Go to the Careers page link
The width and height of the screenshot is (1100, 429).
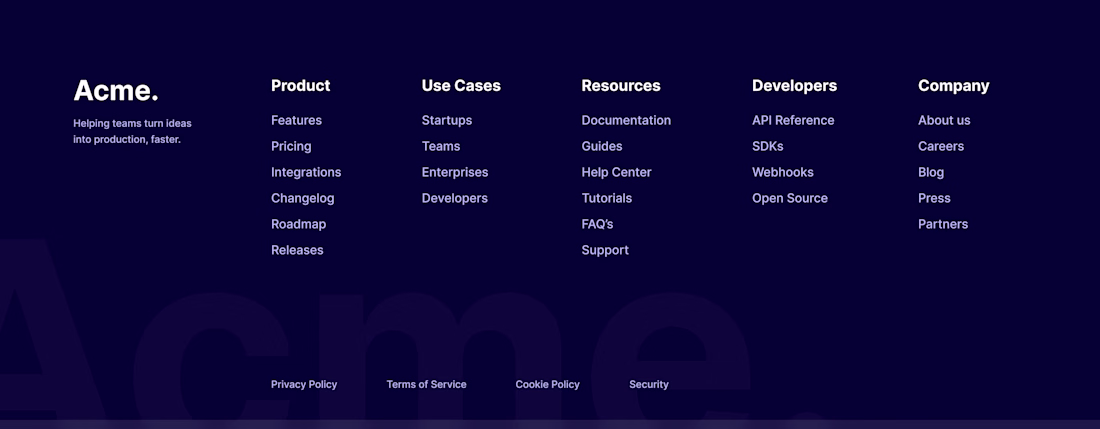coord(941,147)
